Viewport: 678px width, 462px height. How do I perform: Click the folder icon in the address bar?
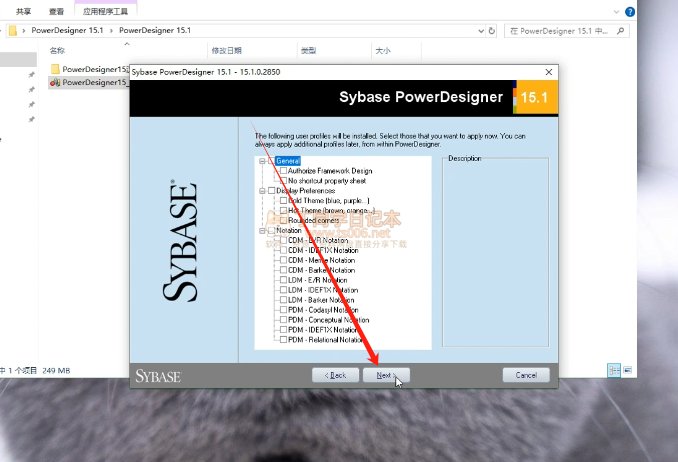tap(12, 30)
